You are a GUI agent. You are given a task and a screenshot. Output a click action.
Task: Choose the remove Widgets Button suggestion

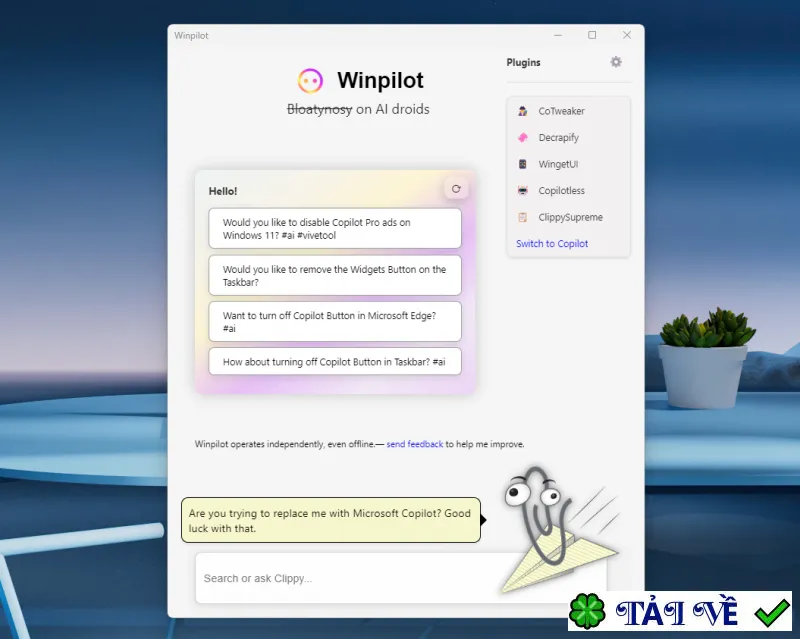point(335,276)
